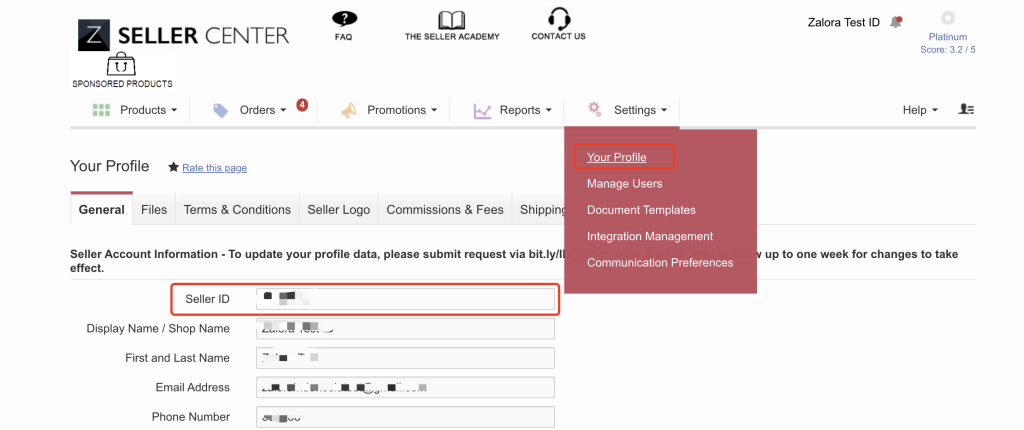Open the Terms & Conditions tab

coord(237,210)
